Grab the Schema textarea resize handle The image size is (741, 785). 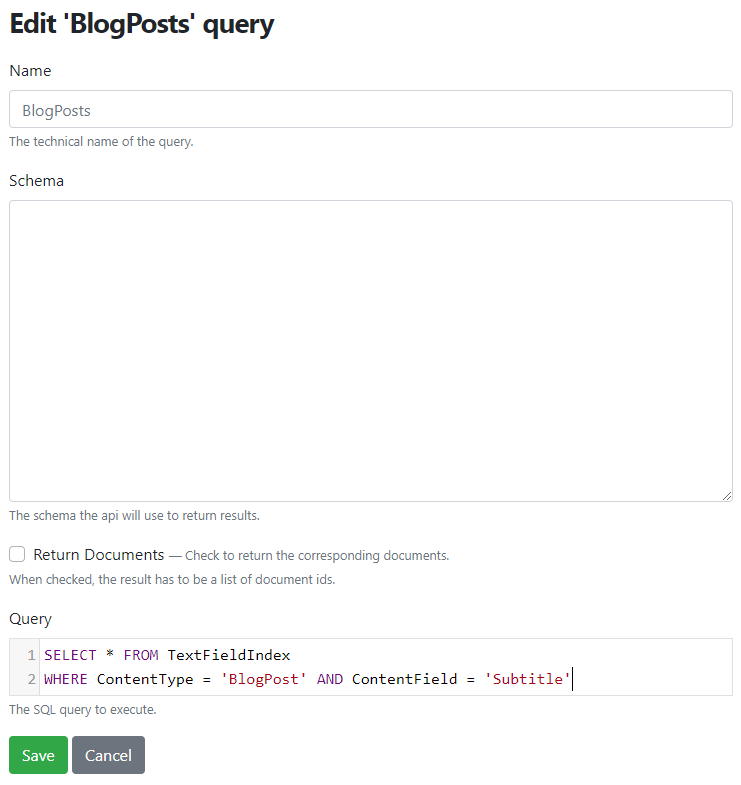pos(726,496)
